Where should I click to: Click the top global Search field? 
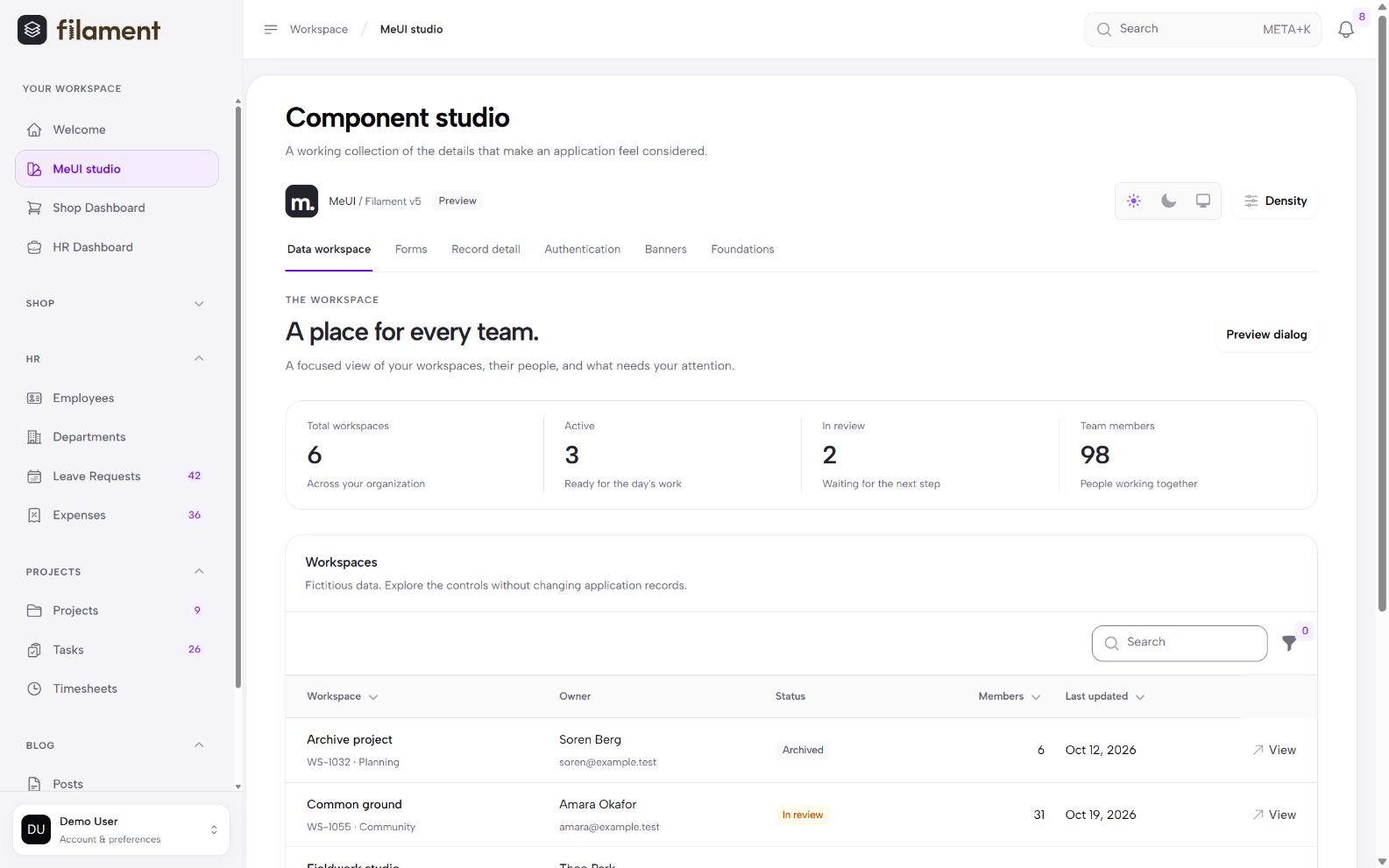[x=1202, y=30]
